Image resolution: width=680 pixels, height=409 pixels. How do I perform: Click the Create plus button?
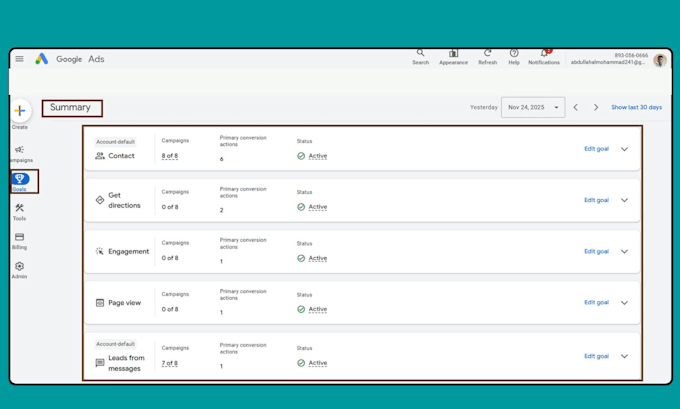click(20, 111)
